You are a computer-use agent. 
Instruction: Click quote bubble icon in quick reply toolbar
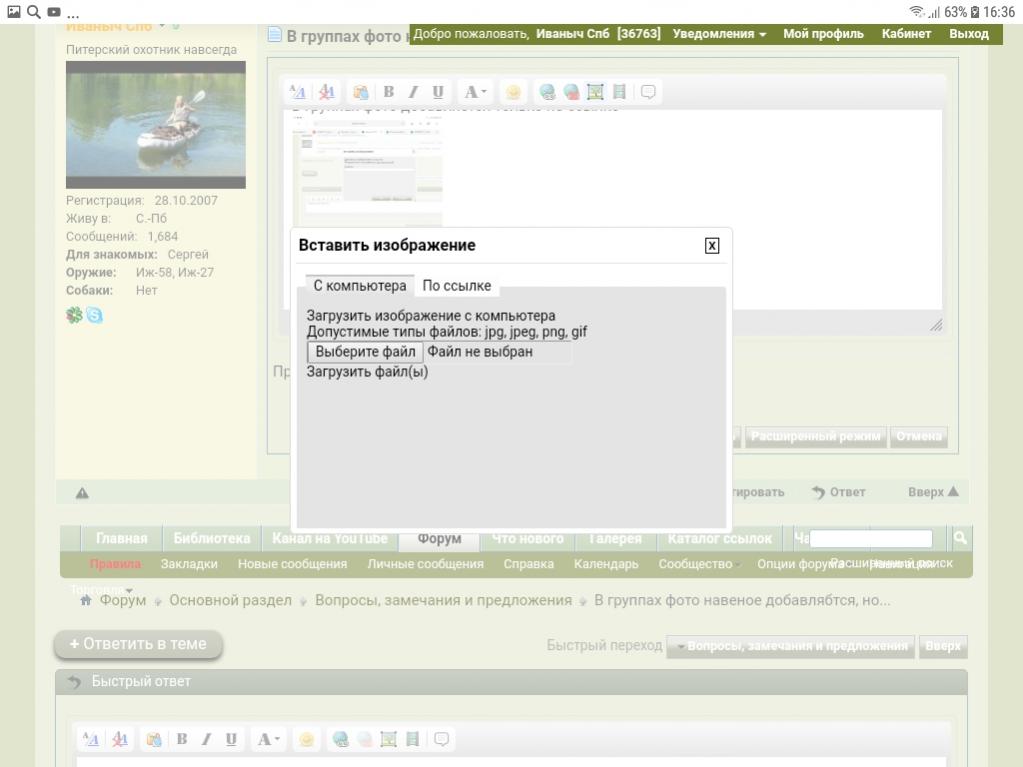tap(441, 740)
